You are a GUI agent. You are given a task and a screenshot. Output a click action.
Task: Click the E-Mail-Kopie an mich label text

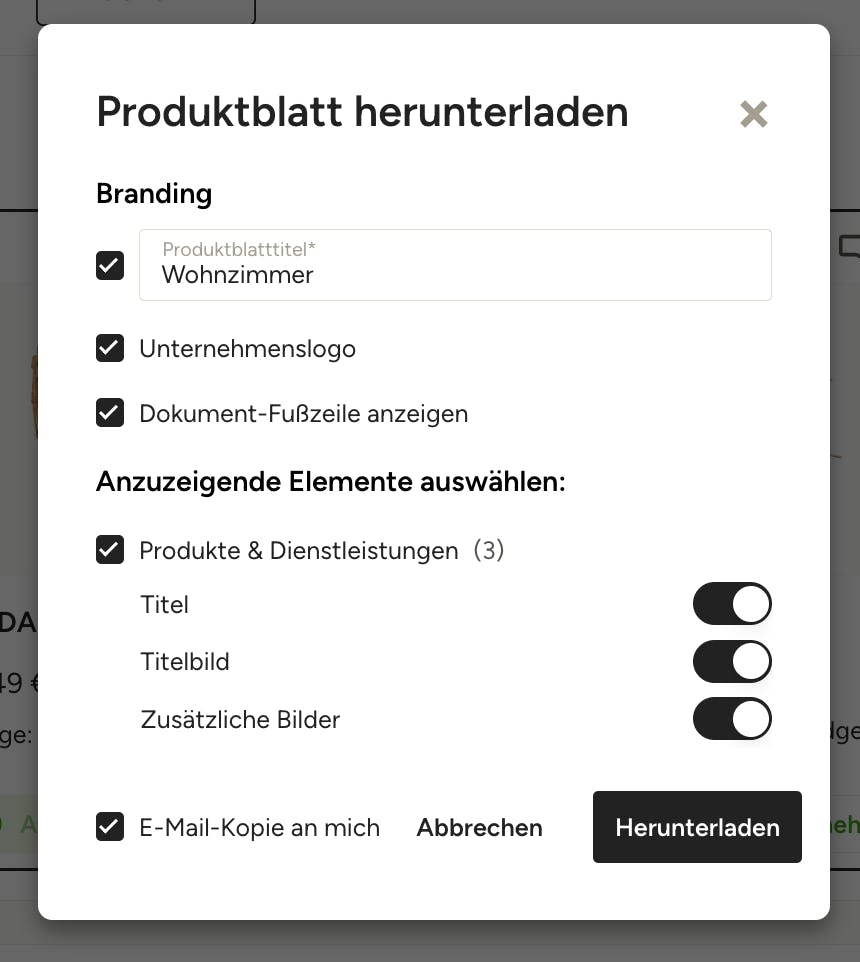click(x=259, y=828)
